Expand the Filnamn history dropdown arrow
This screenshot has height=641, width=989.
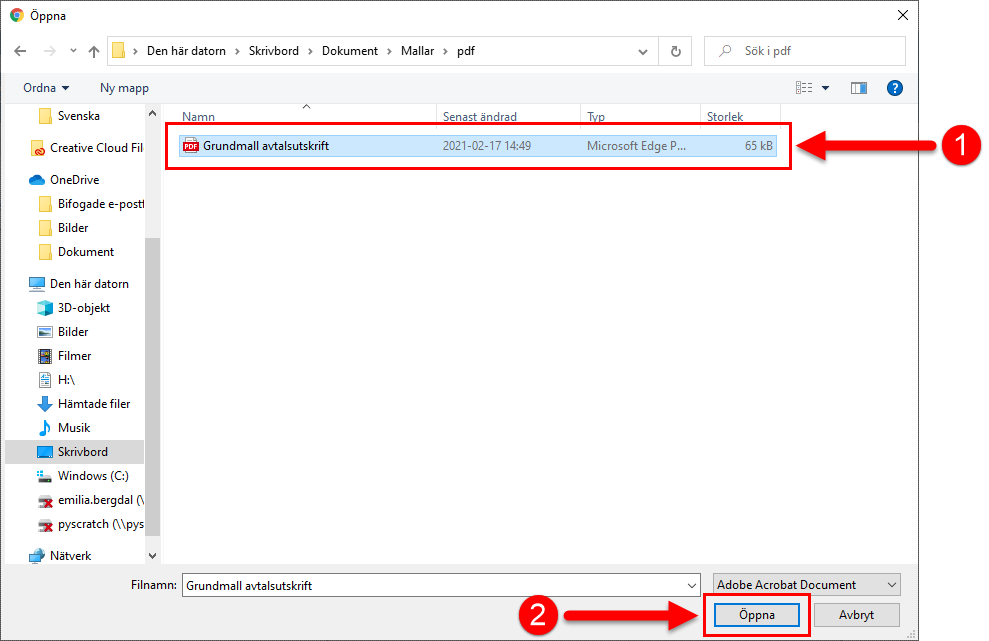692,585
